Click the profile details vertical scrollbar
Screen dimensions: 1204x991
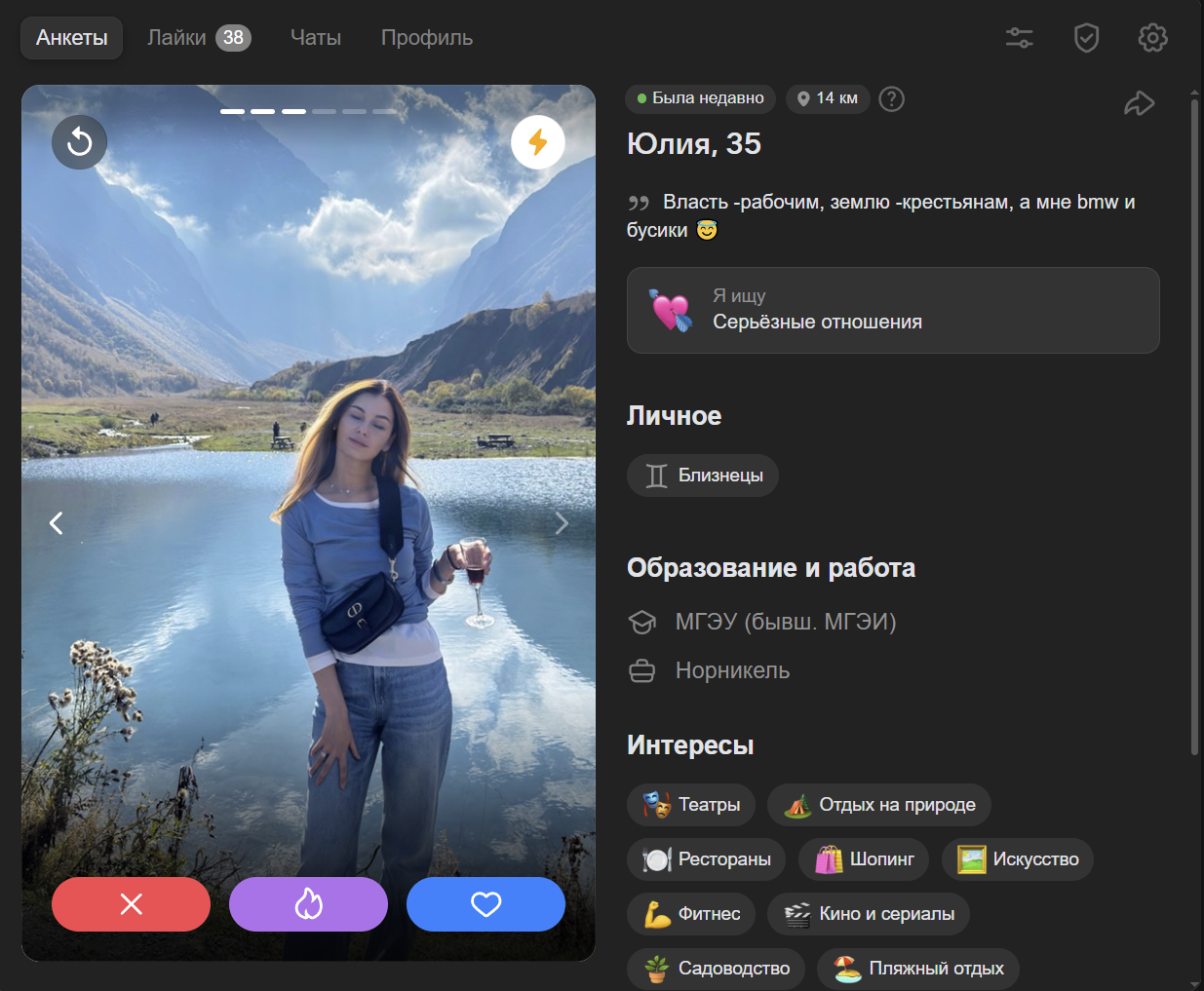point(1194,426)
